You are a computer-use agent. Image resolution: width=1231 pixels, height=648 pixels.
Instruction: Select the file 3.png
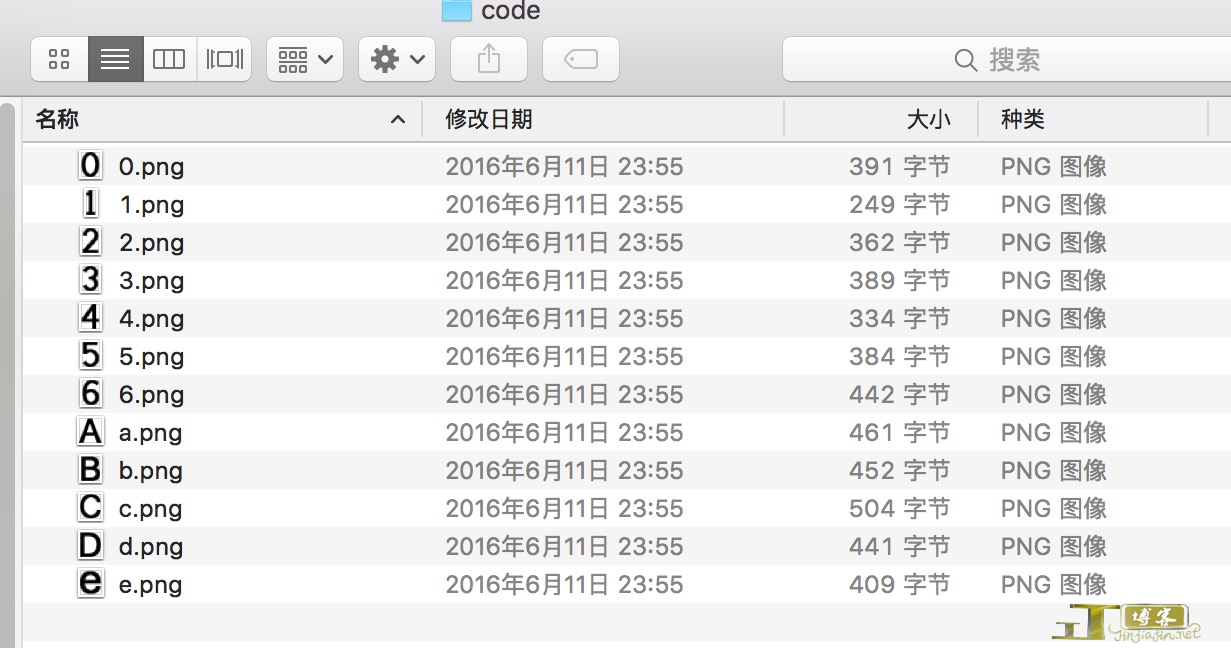click(x=152, y=280)
